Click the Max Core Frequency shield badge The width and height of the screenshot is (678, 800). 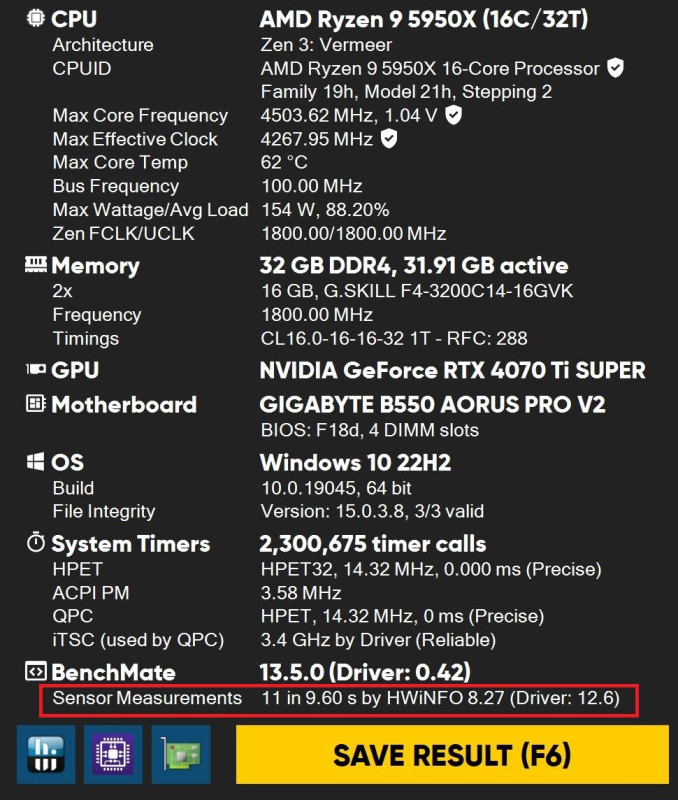pyautogui.click(x=453, y=115)
